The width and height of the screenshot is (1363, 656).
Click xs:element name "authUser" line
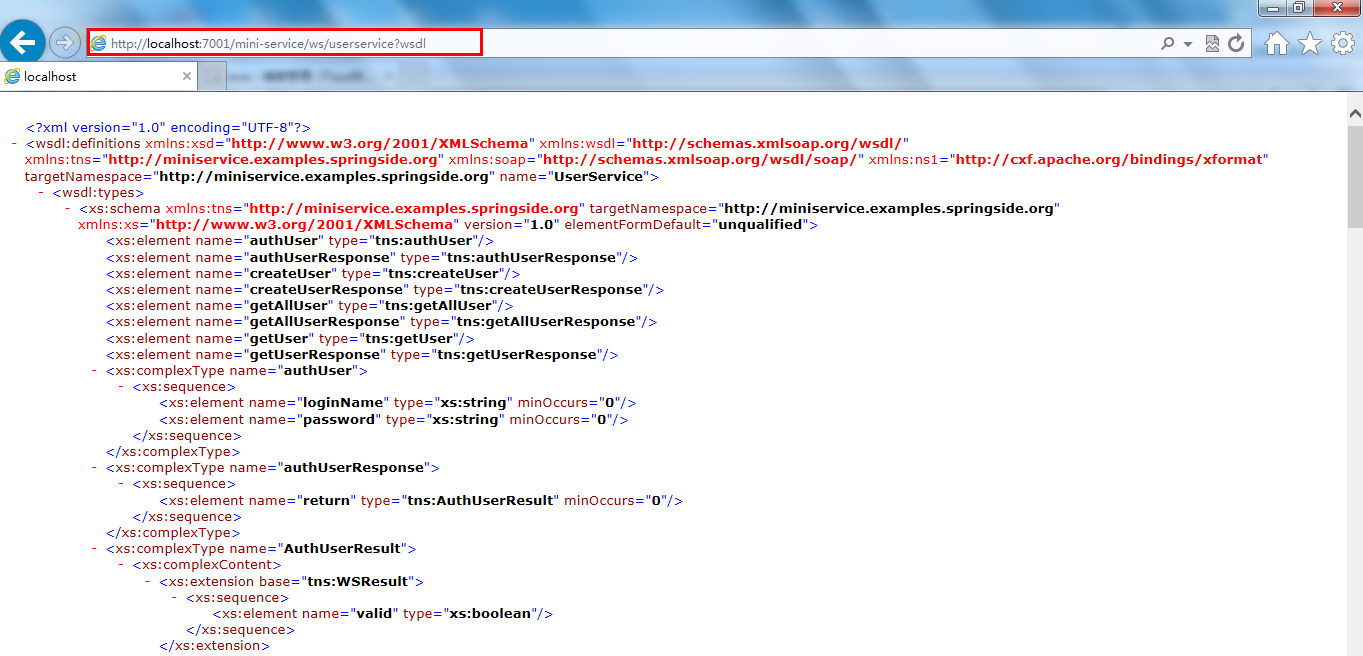pos(300,241)
